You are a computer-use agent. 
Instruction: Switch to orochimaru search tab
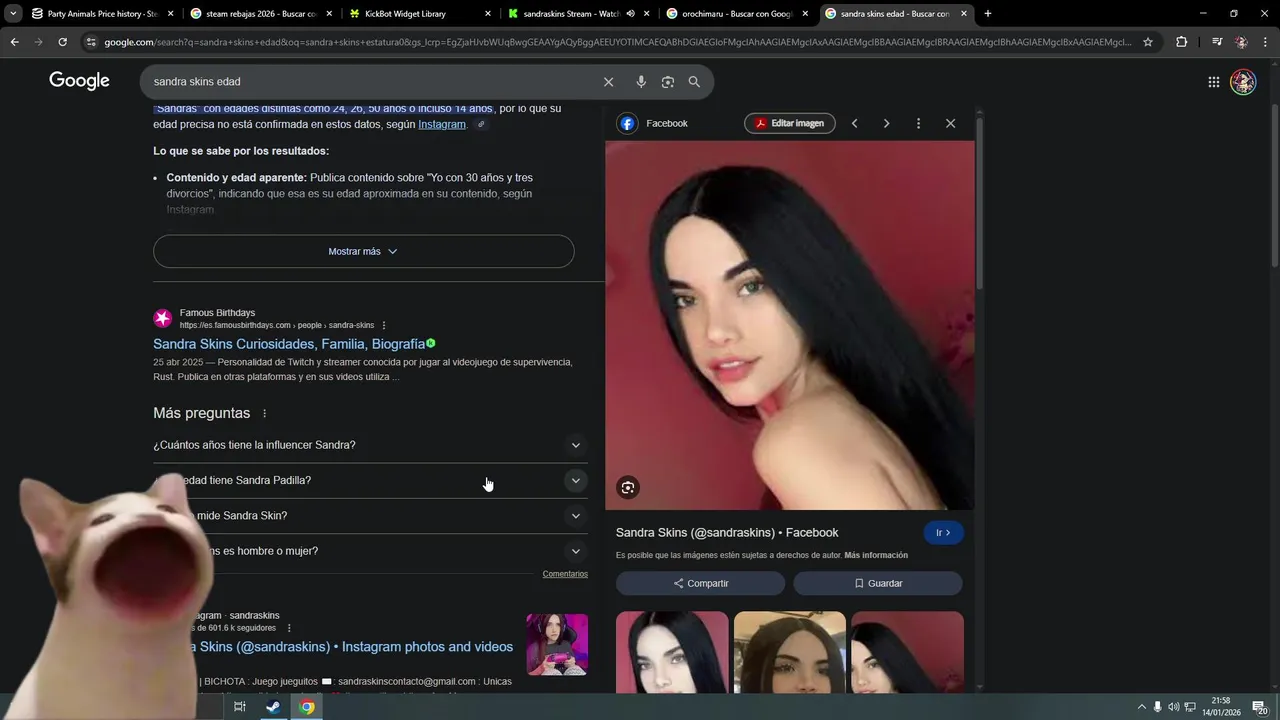tap(737, 14)
